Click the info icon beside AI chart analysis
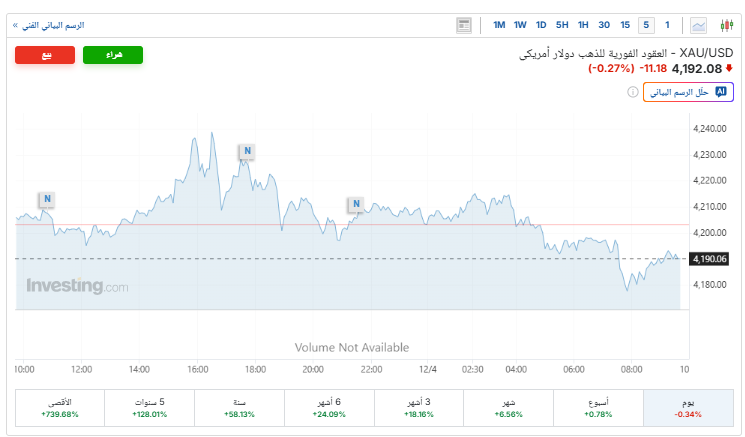Viewport: 745px width, 437px height. click(633, 92)
